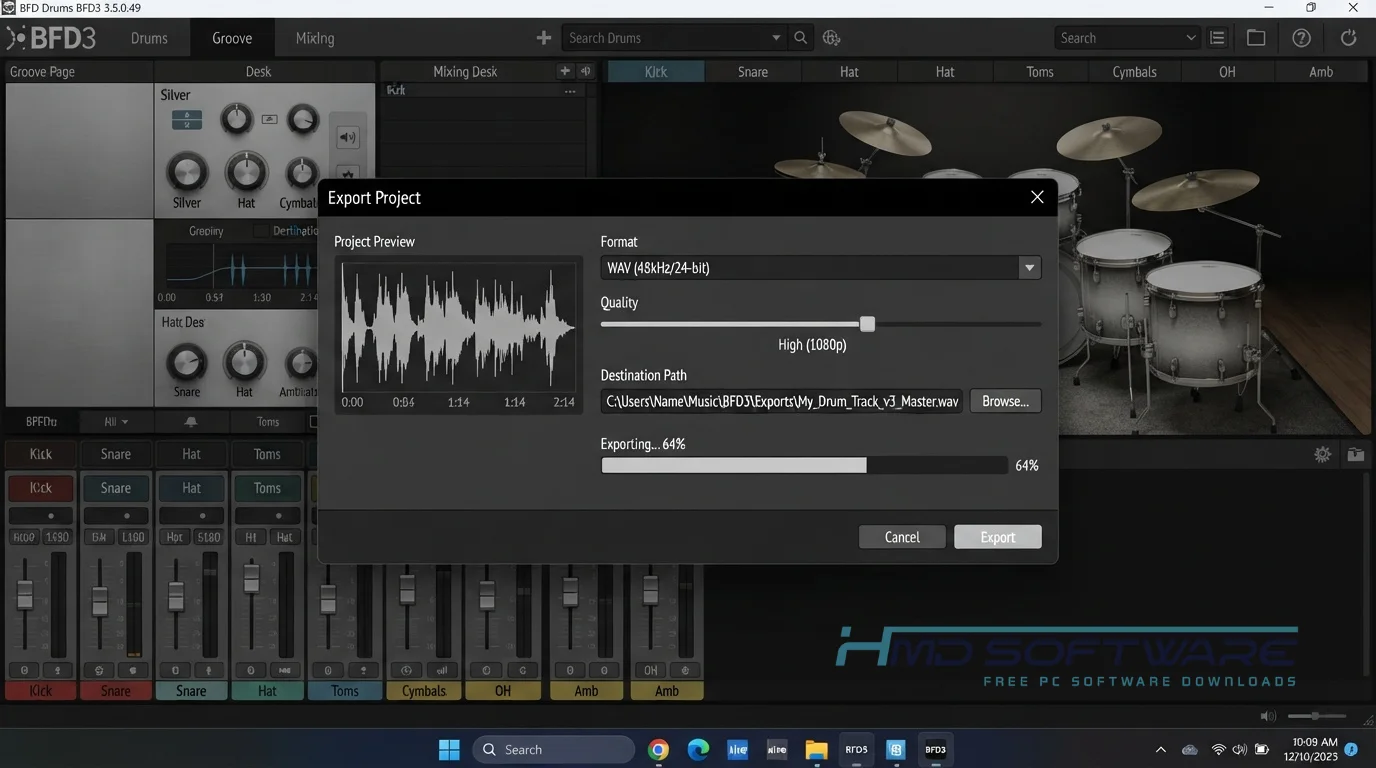Click the Browse... button

1005,401
